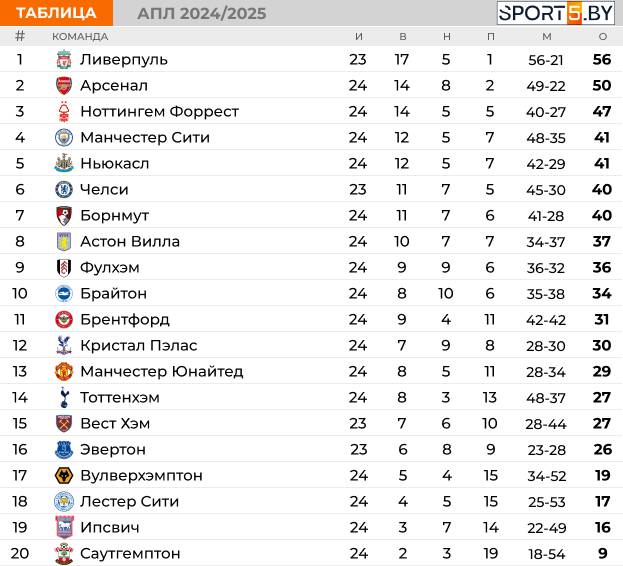The width and height of the screenshot is (623, 566).
Task: Select the Nottingham Forest tree logo
Action: click(x=64, y=112)
